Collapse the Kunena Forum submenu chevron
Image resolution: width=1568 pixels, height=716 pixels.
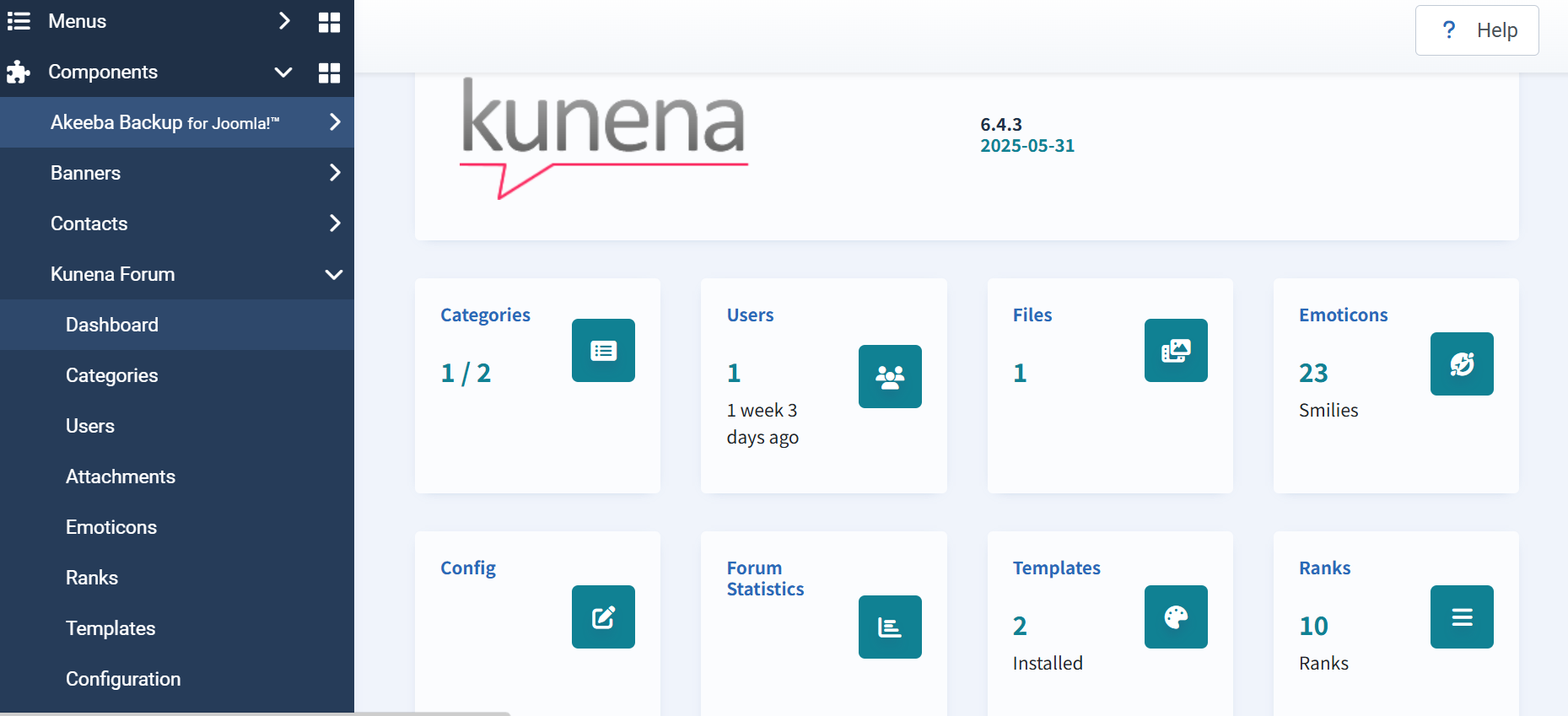point(334,275)
